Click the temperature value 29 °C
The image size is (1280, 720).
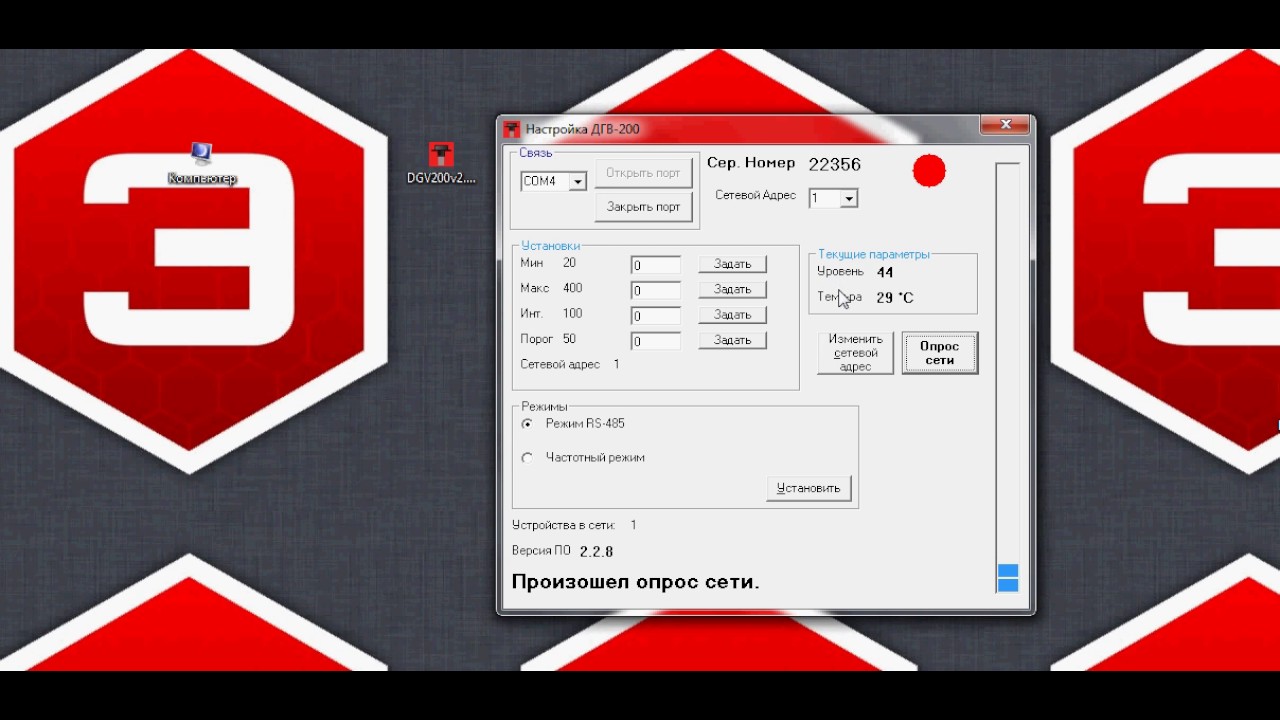(895, 298)
